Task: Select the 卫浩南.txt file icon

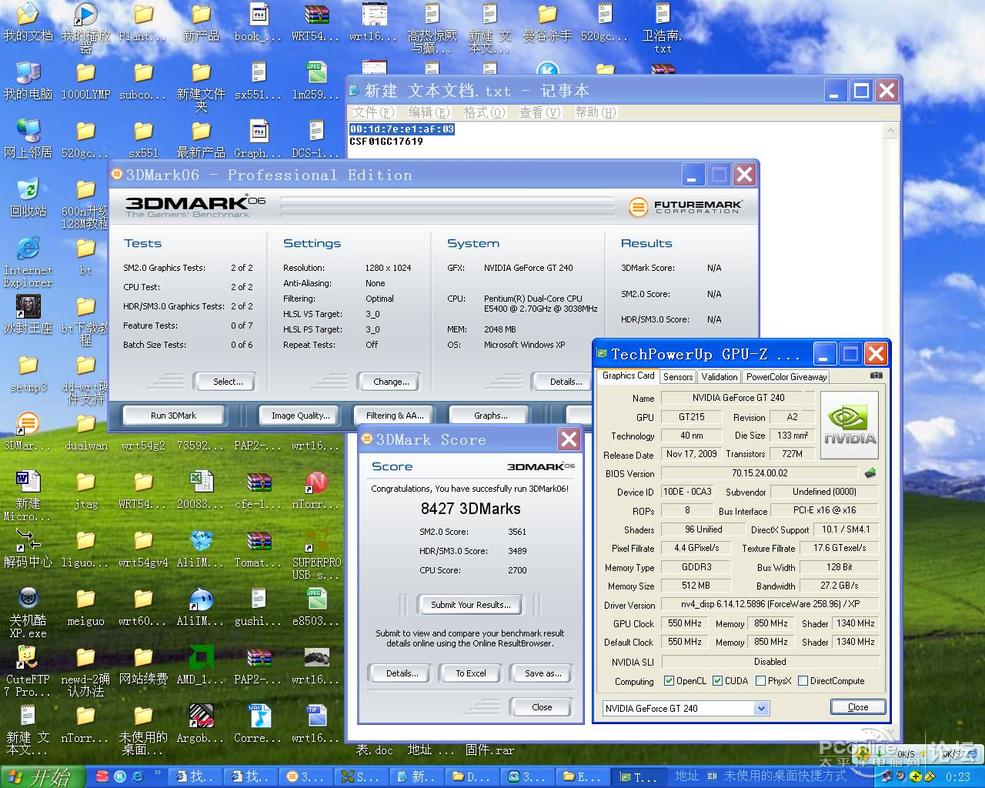Action: pyautogui.click(x=662, y=28)
